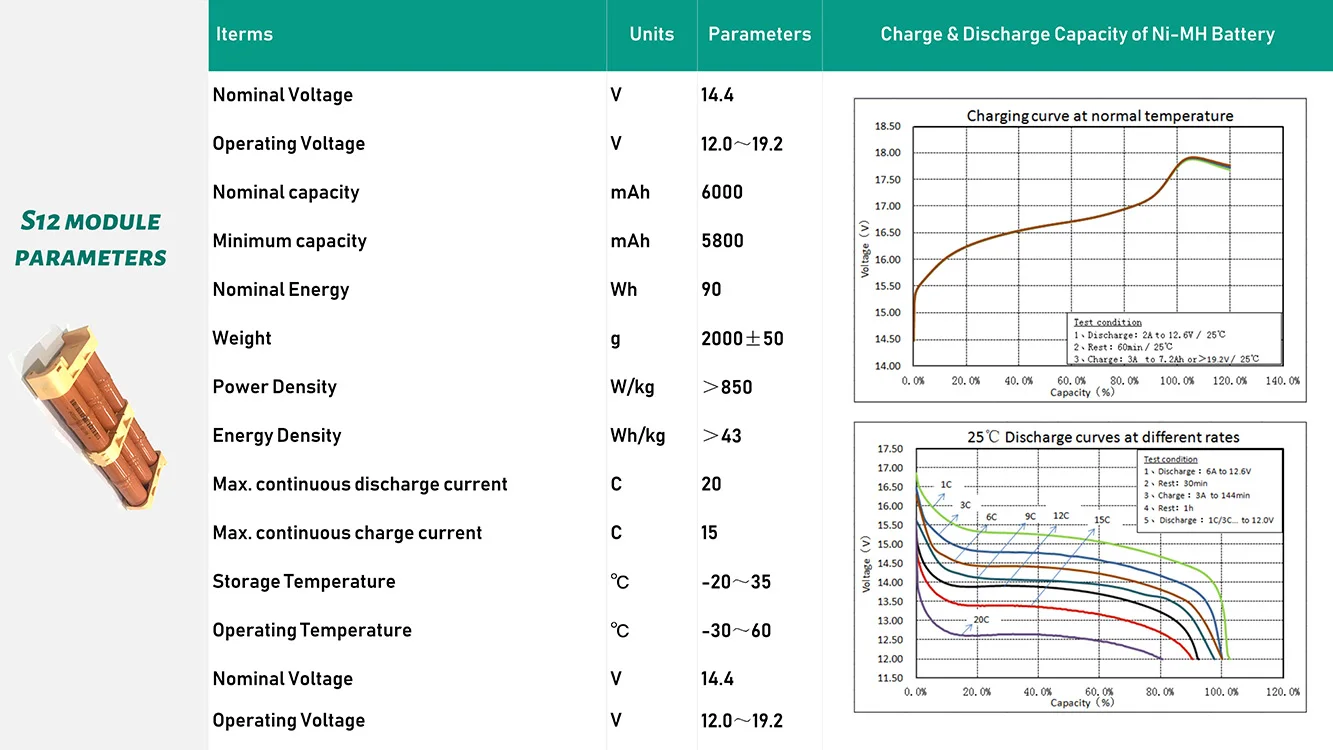Select the "Units" column header
Image resolution: width=1333 pixels, height=750 pixels.
point(651,34)
